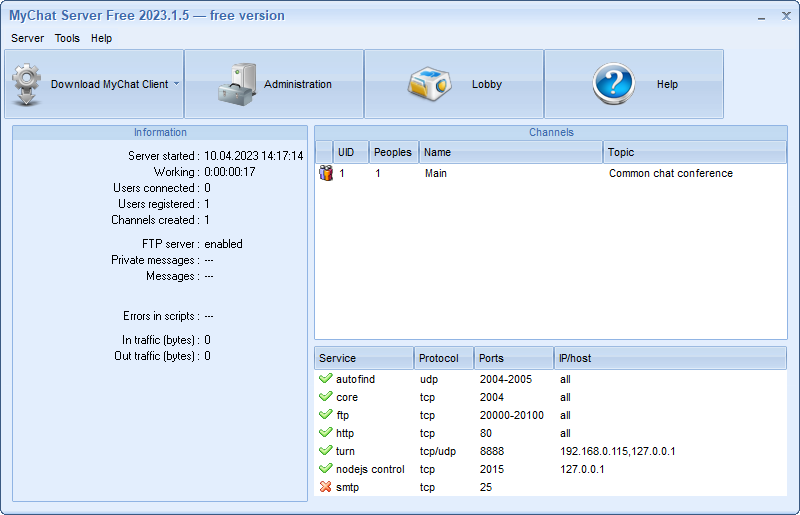Click the 'tcp/udp' protocol cell
This screenshot has width=800, height=515.
438,451
